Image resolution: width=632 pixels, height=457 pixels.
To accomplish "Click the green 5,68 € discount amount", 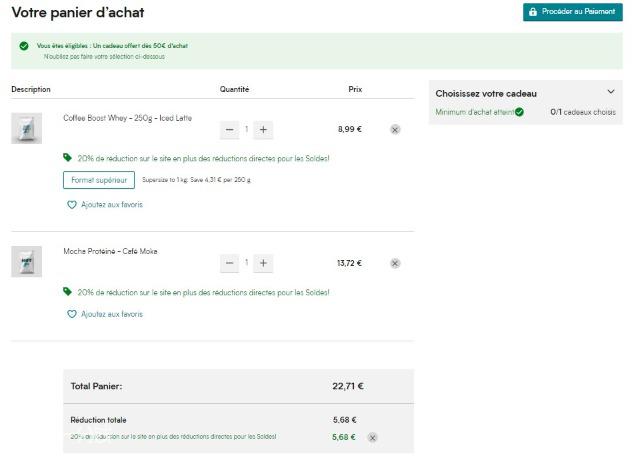I will tap(344, 437).
